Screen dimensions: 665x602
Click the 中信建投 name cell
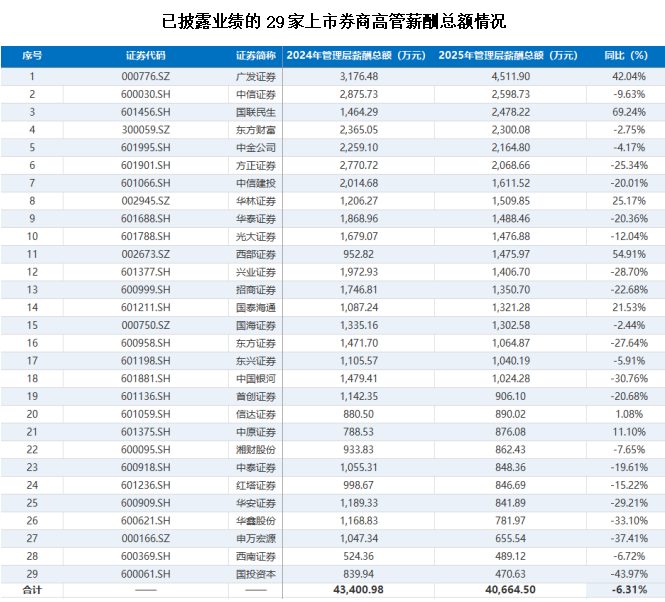pos(256,183)
